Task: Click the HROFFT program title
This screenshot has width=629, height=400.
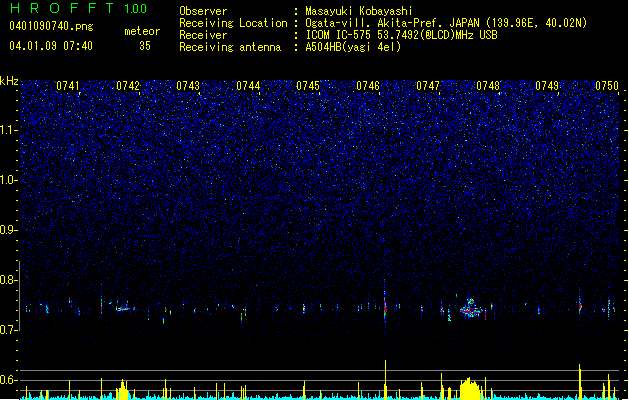Action: coord(62,8)
